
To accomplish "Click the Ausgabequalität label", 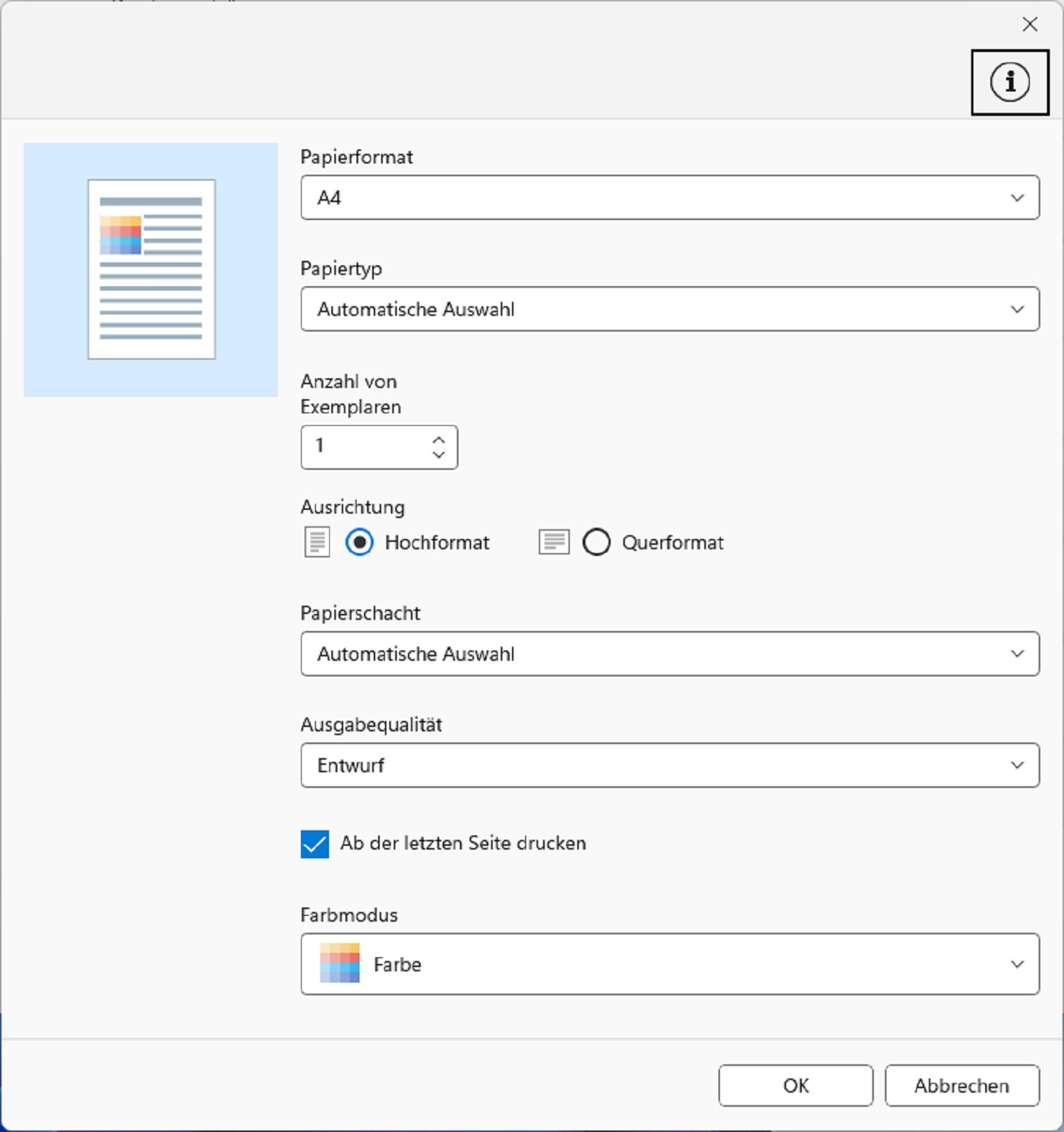I will coord(372,725).
